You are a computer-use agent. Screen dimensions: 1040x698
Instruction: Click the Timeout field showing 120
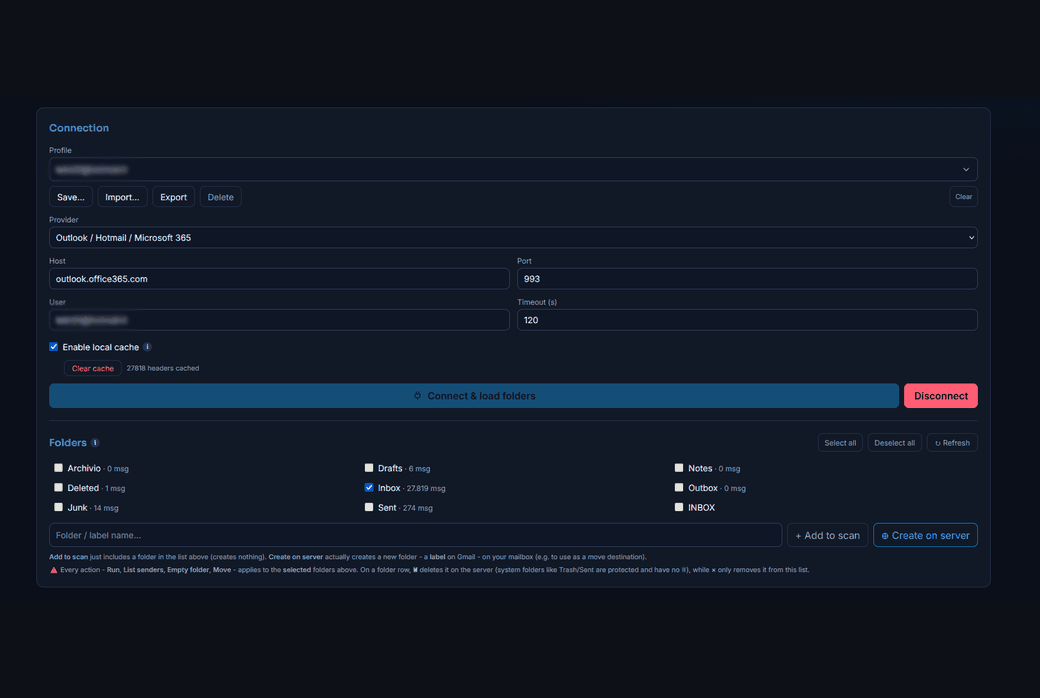pyautogui.click(x=747, y=320)
